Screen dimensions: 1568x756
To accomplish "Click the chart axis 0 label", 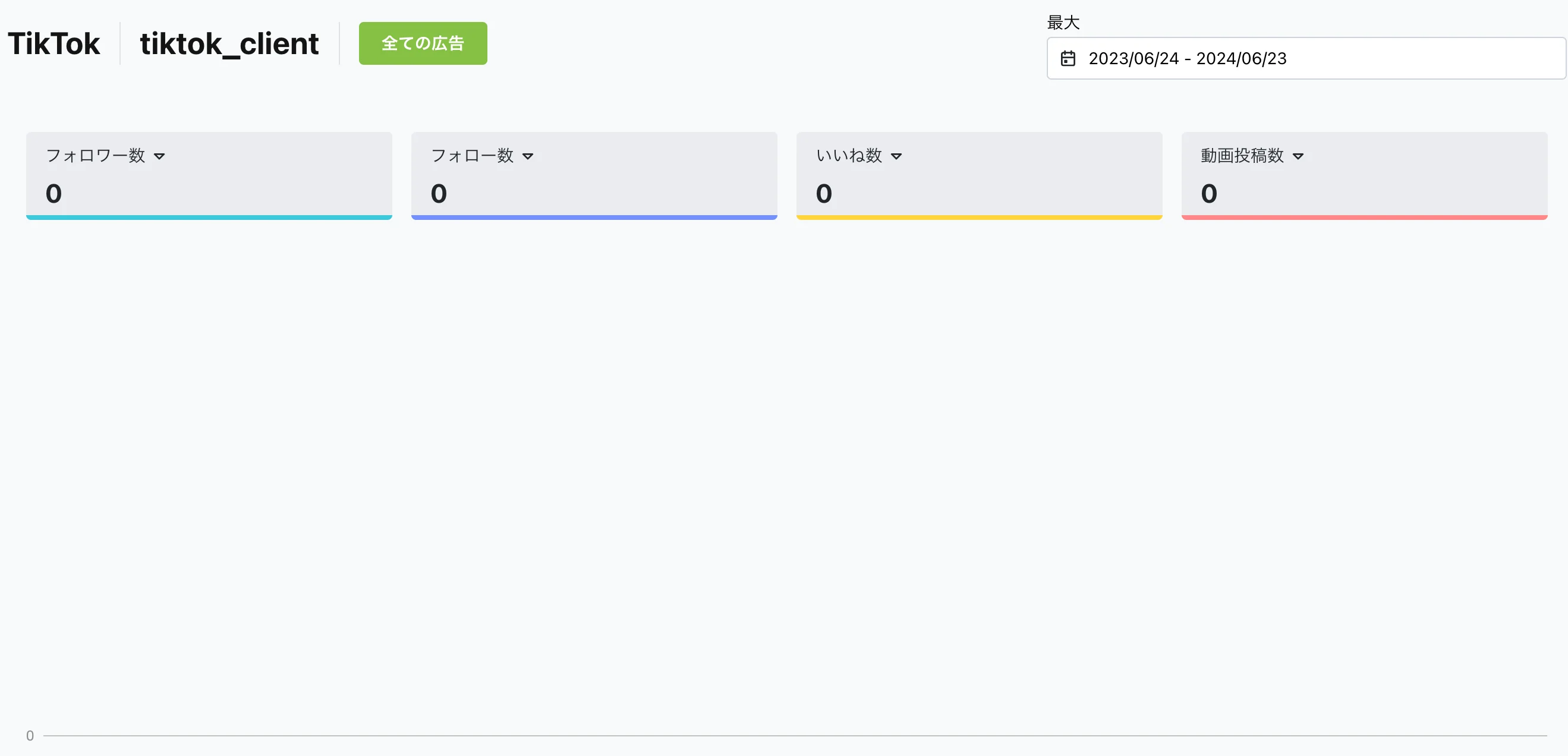I will coord(30,735).
